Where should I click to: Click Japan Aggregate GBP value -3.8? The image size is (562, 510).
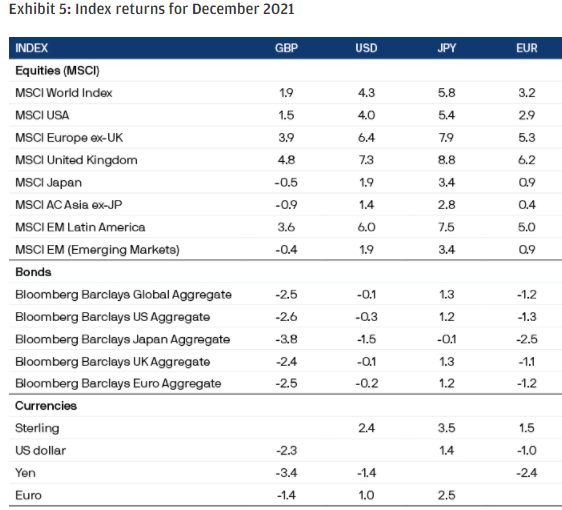[x=286, y=339]
